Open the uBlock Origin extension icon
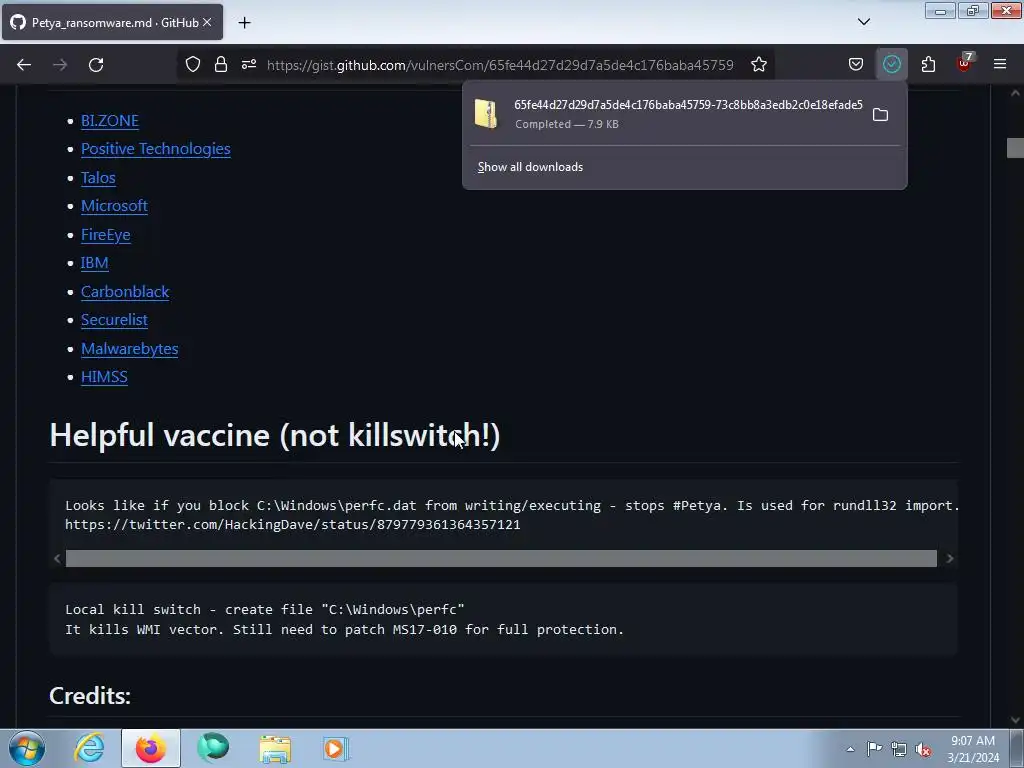Viewport: 1024px width, 768px height. (x=964, y=63)
